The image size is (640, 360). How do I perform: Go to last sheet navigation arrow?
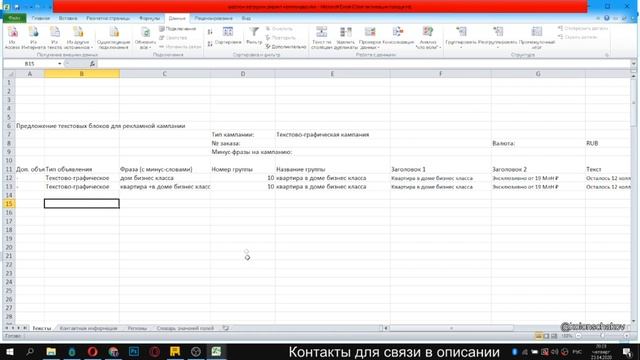coord(25,328)
